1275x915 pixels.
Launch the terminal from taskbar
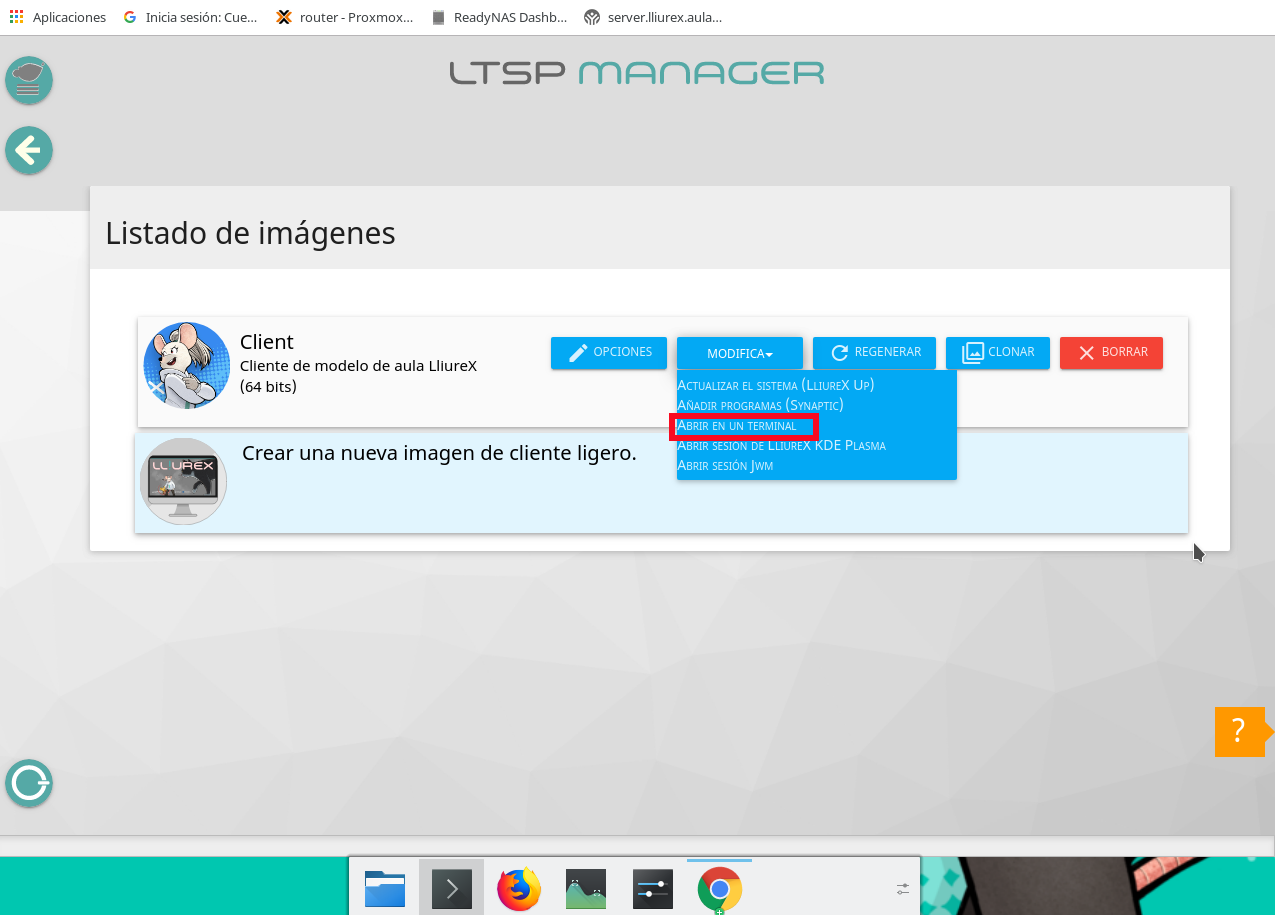[x=451, y=887]
